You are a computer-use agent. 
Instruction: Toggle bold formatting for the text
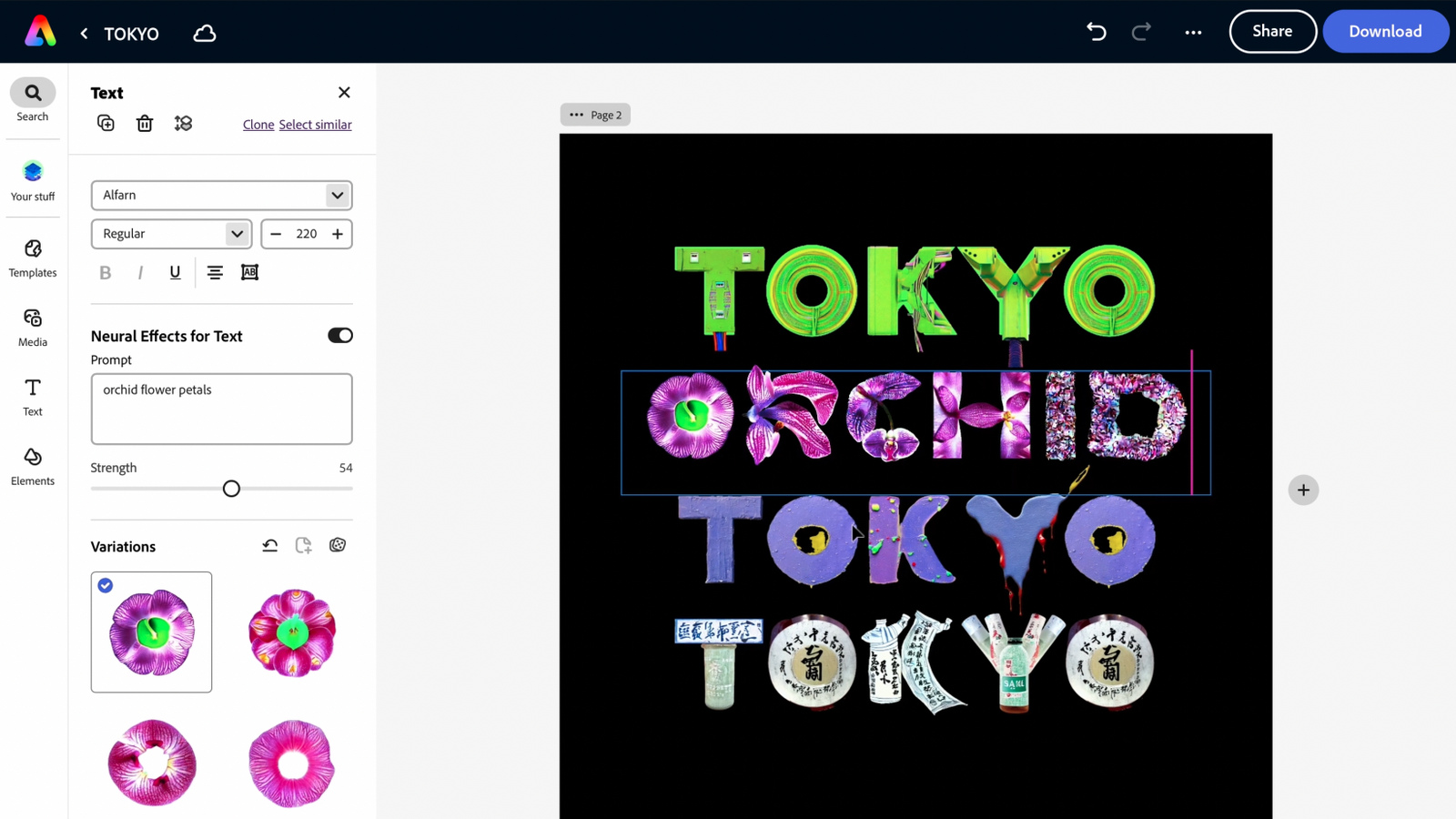click(x=105, y=272)
